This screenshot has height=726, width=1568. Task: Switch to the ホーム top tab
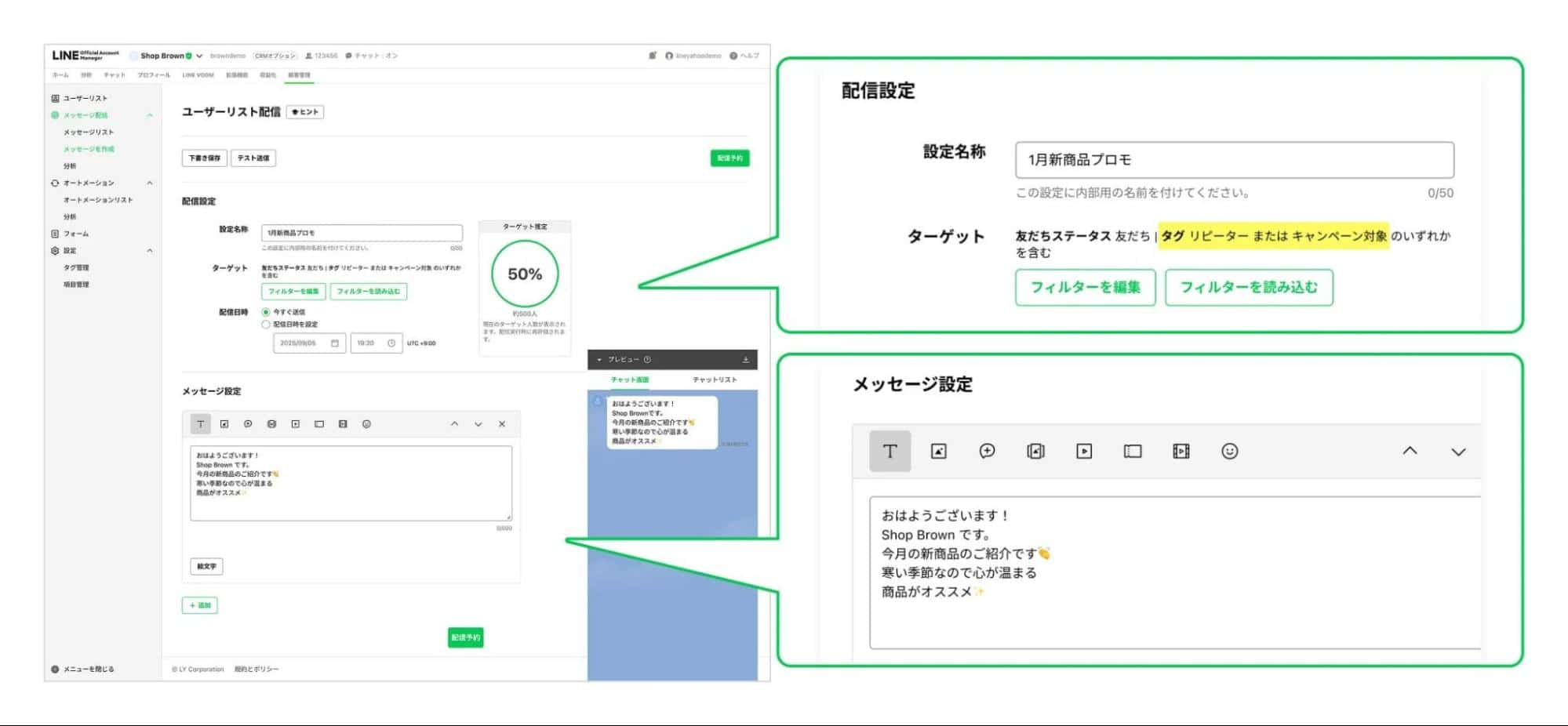point(60,75)
